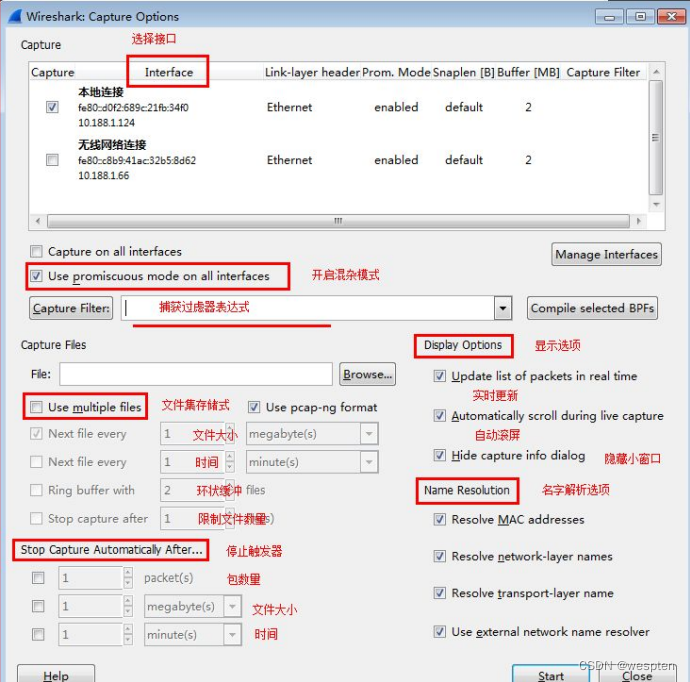Toggle Use external network name resolver
Screen dimensions: 690x682
pos(439,631)
